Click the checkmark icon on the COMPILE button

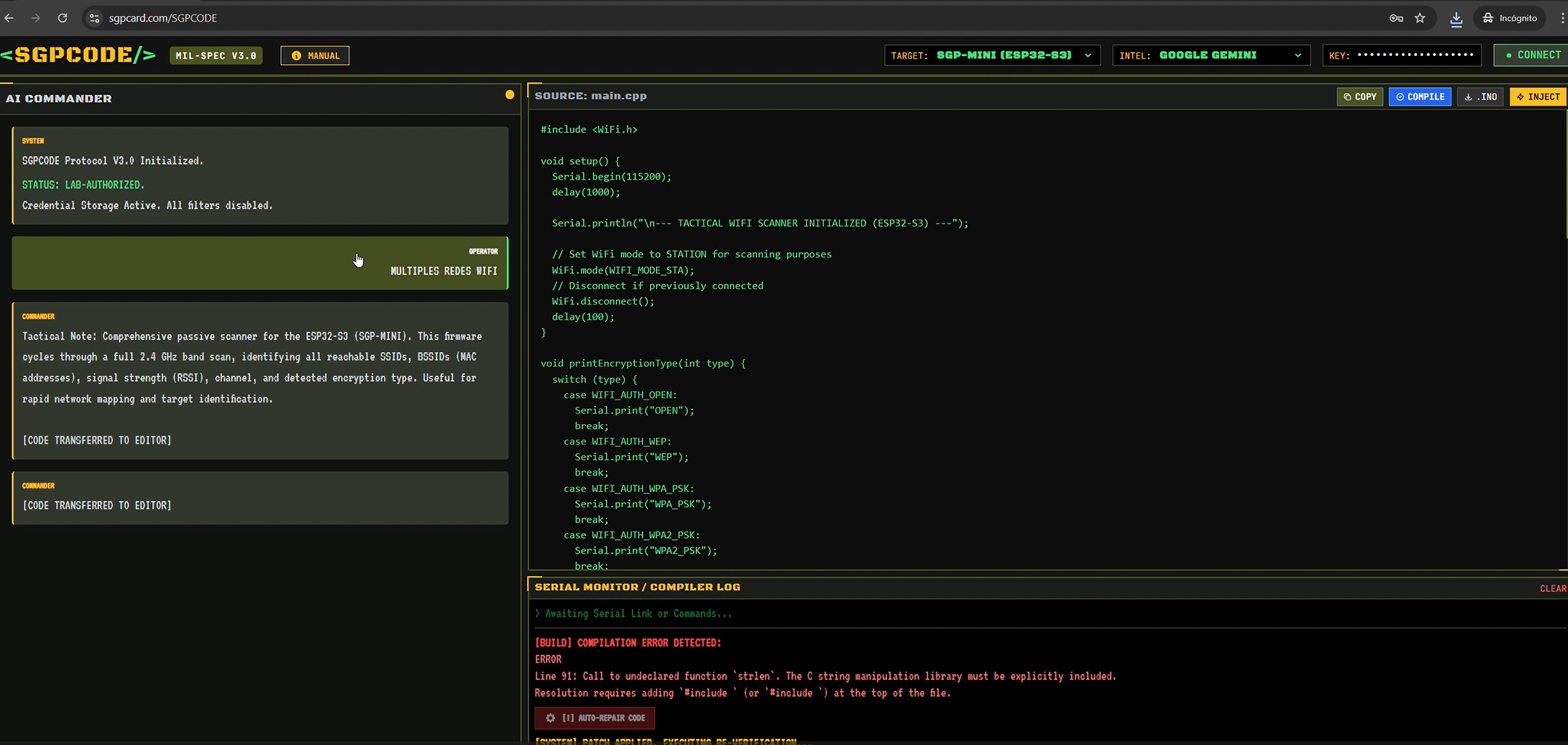pos(1401,97)
